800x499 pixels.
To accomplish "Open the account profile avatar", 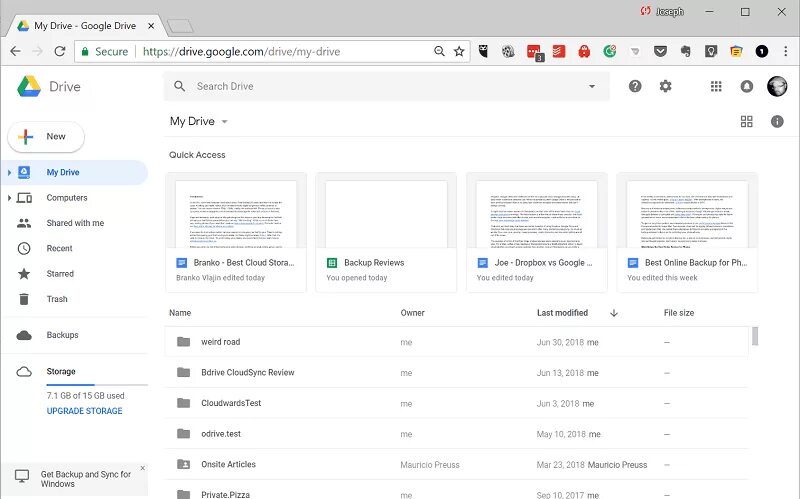I will pos(777,86).
